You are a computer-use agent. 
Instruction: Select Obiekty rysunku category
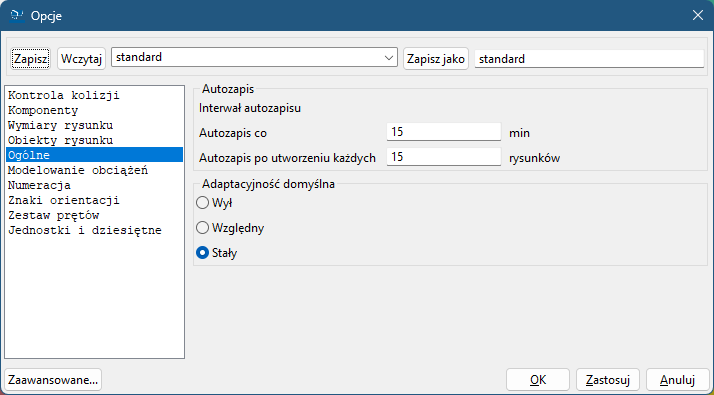[x=94, y=140]
